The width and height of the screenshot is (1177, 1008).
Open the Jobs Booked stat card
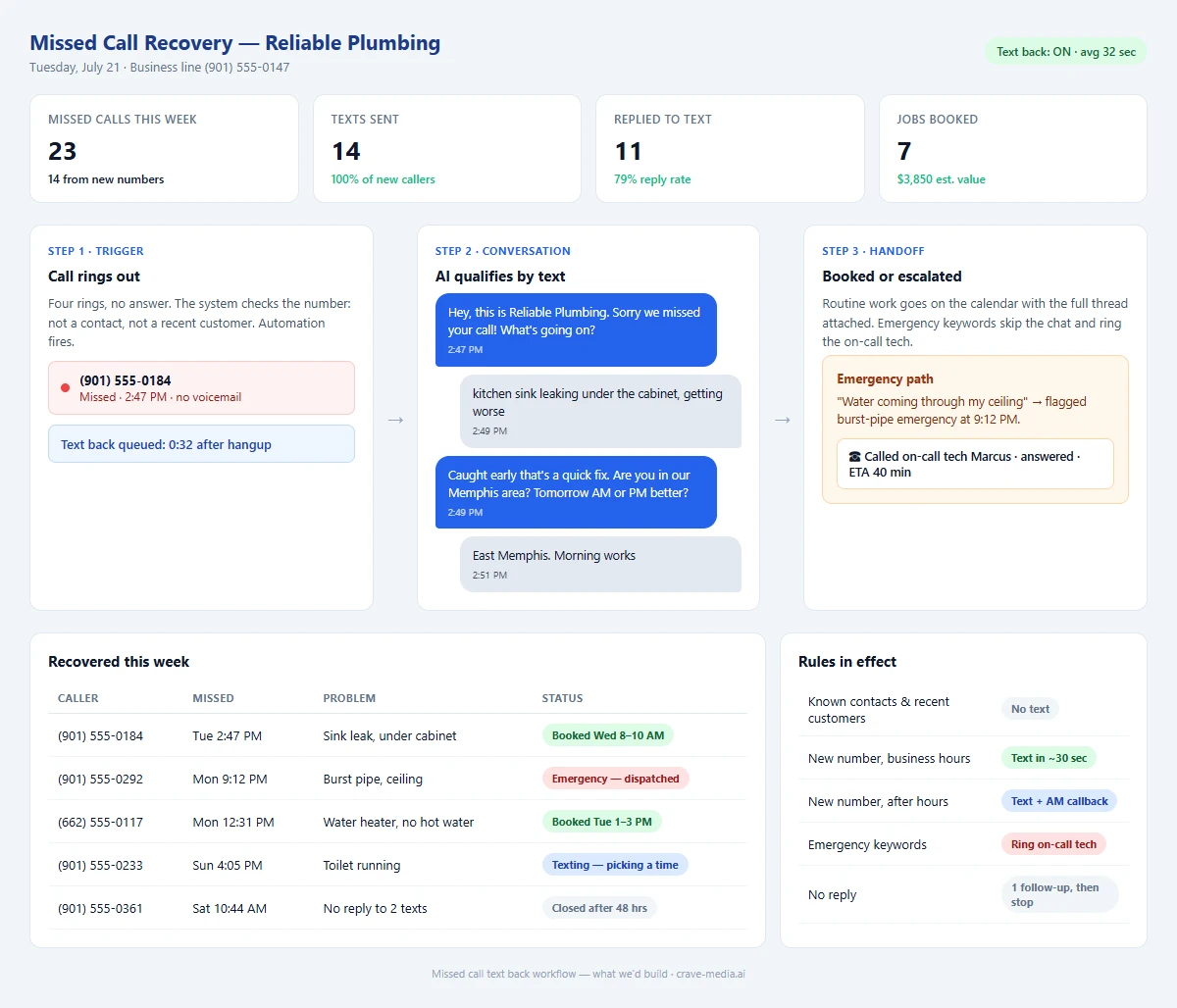pos(1013,149)
